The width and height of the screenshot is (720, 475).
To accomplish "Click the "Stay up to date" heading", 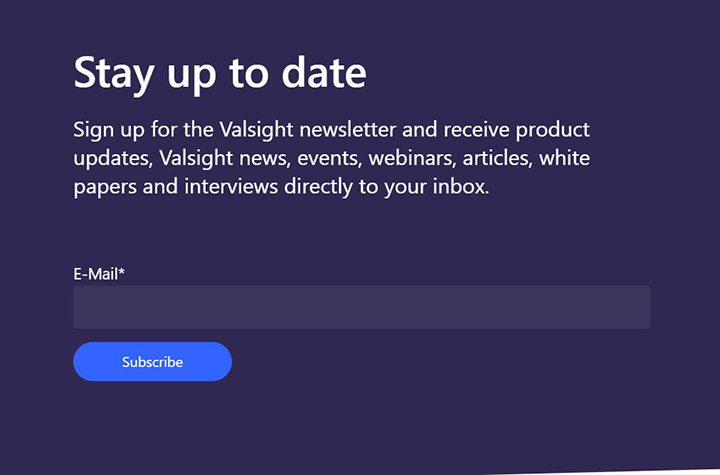I will (220, 74).
